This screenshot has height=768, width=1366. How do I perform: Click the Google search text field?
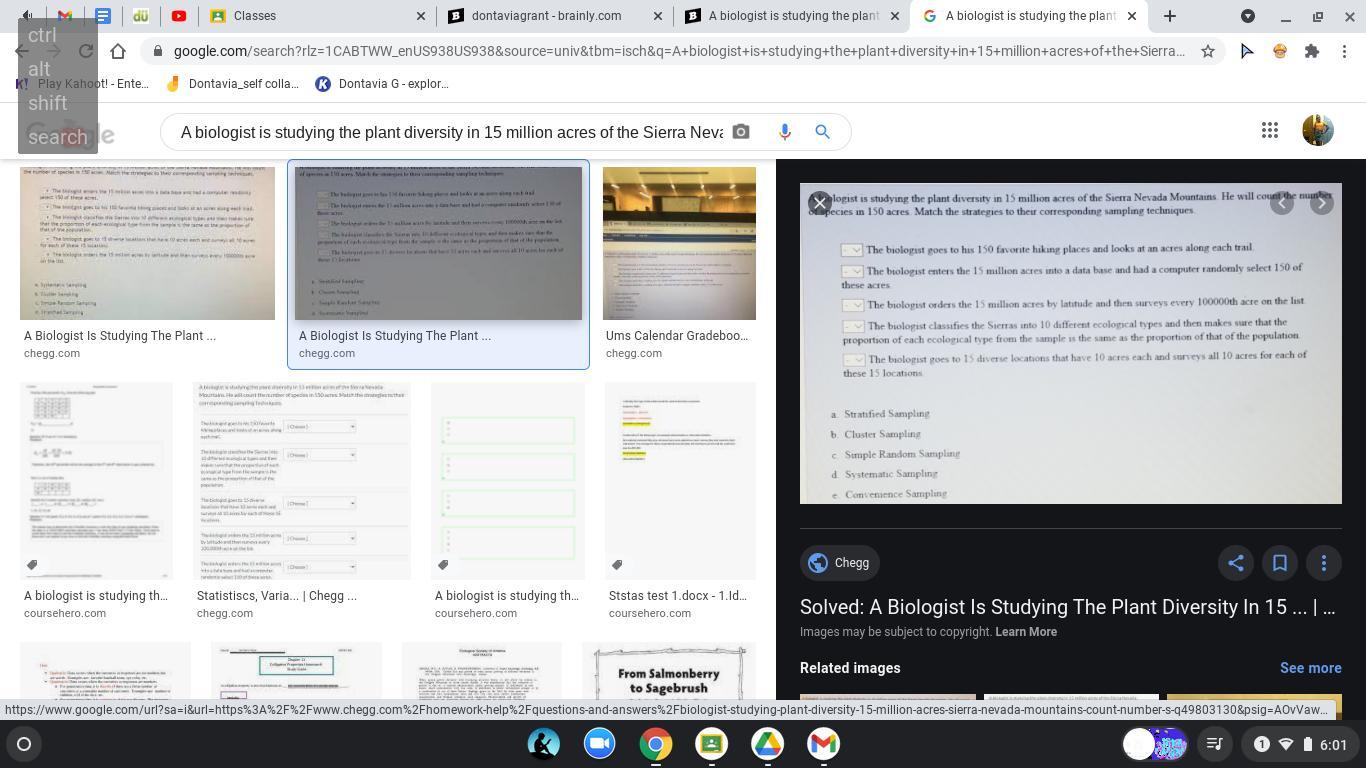[x=451, y=132]
